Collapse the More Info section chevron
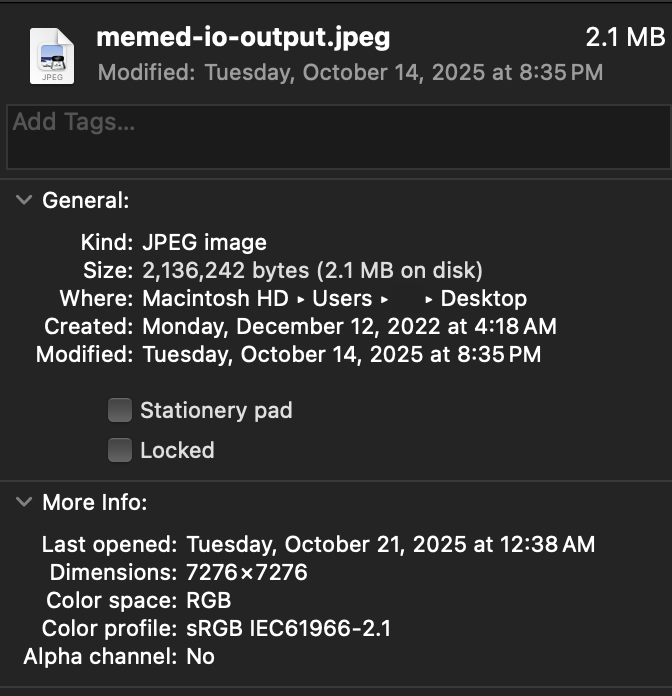Viewport: 672px width, 696px height. pos(23,503)
